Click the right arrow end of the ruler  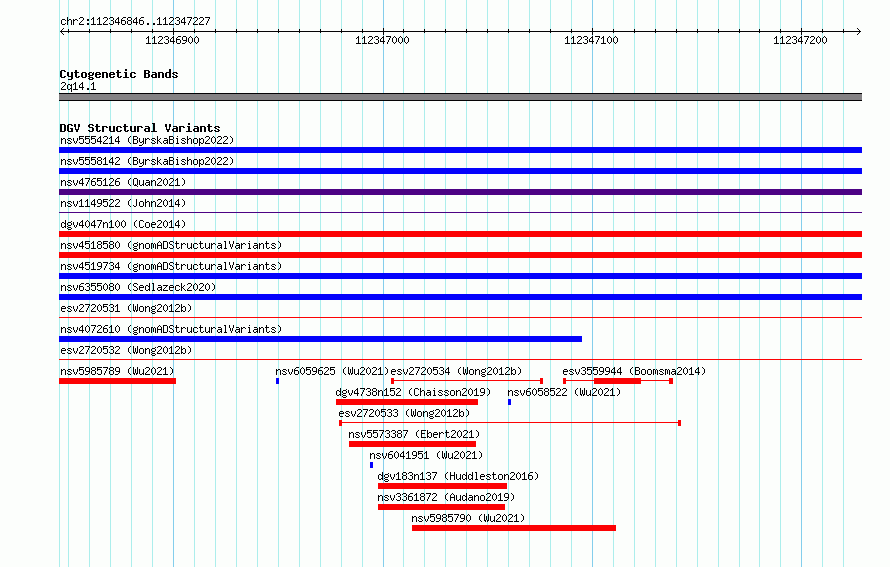tap(858, 31)
